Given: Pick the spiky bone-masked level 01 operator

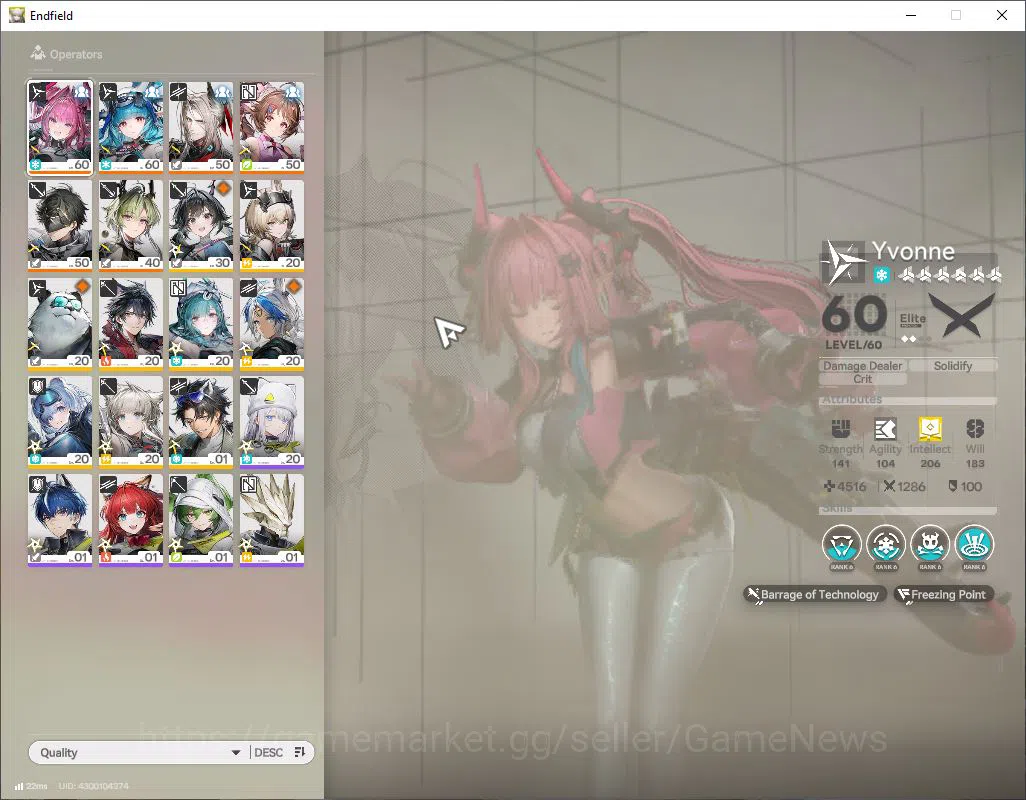Looking at the screenshot, I should coord(272,520).
